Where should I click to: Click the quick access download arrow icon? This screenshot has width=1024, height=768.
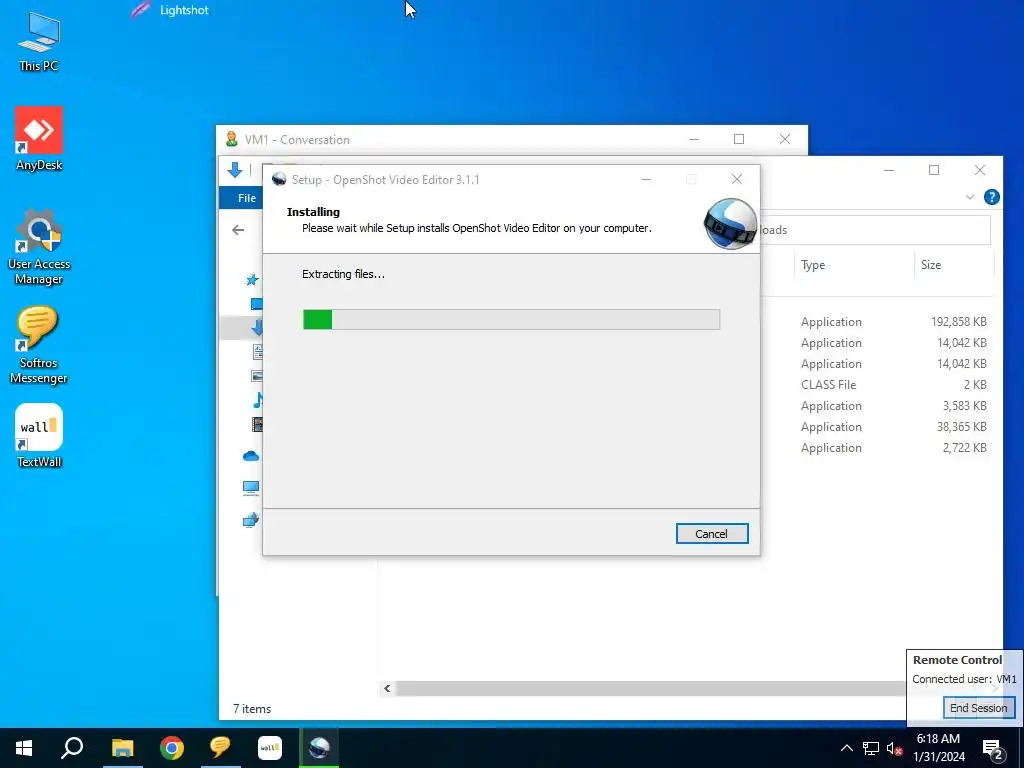(235, 170)
